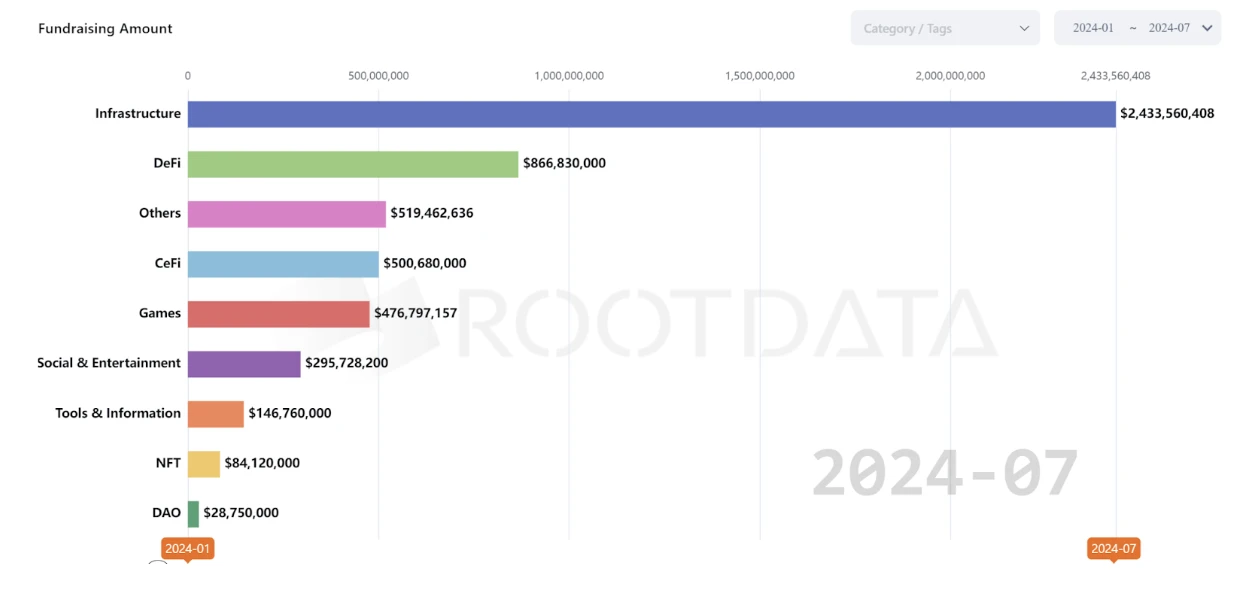Screen dimensions: 1246x594
Task: Open the Category / Tags dropdown
Action: point(930,28)
